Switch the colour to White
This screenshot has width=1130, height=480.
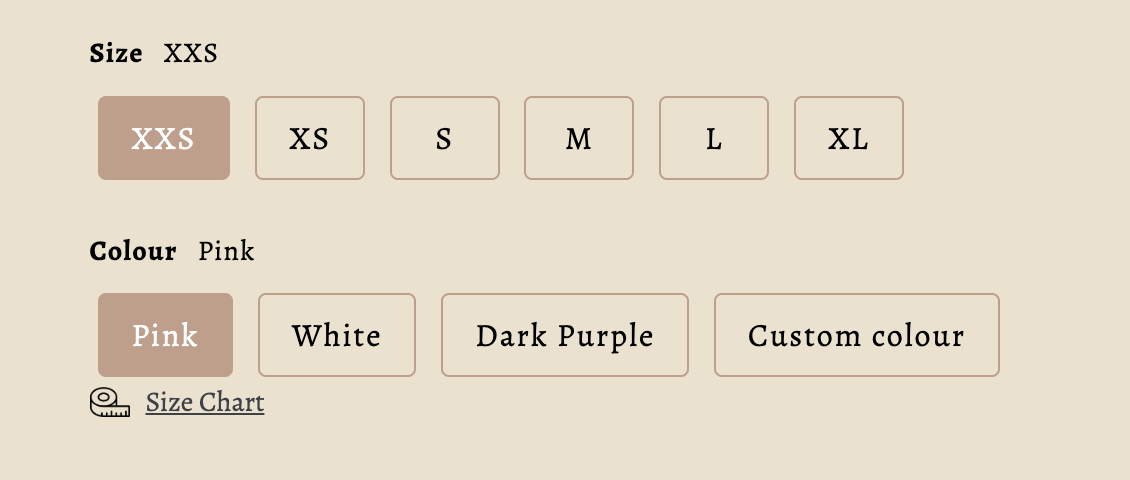337,335
